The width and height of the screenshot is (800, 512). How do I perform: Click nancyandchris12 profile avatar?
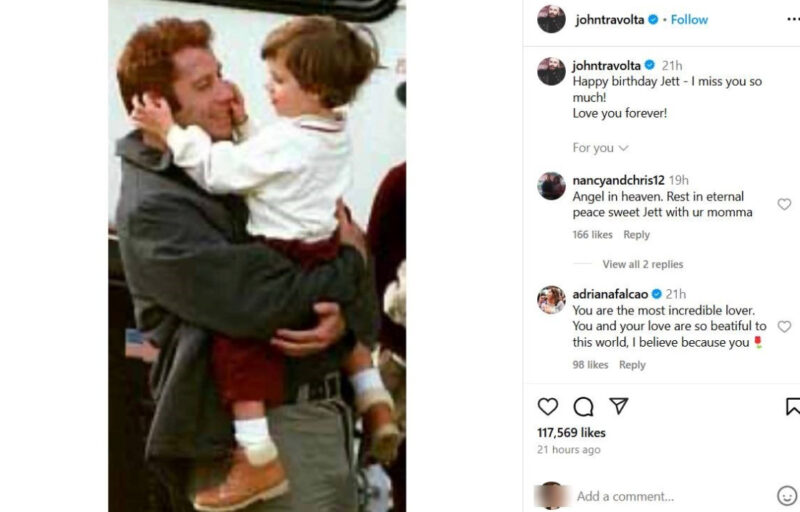coord(551,186)
